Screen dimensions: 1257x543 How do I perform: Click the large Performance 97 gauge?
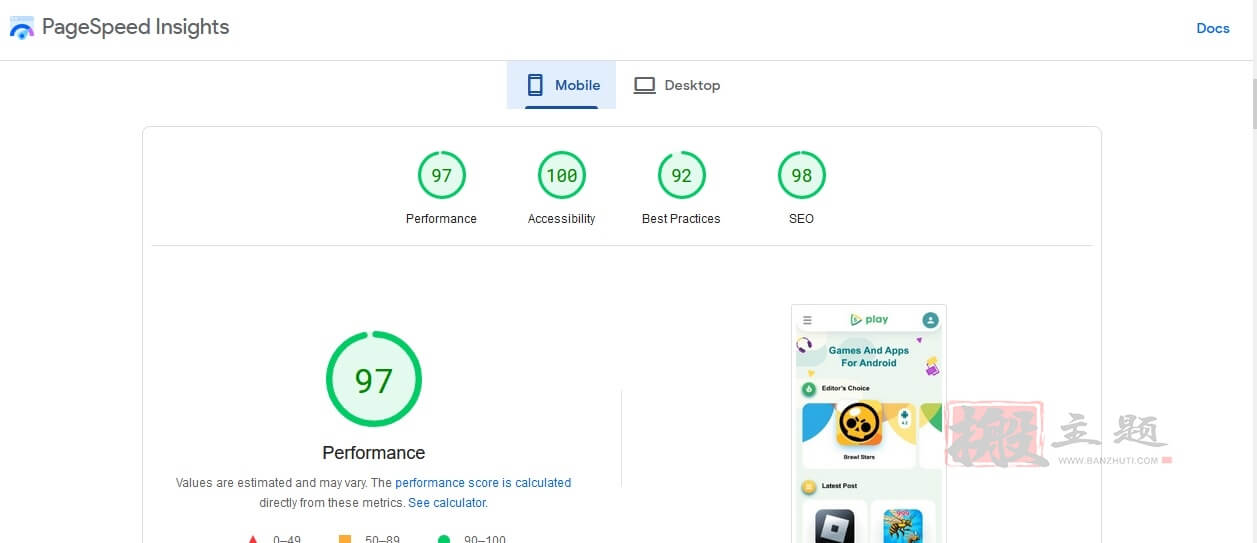point(374,380)
